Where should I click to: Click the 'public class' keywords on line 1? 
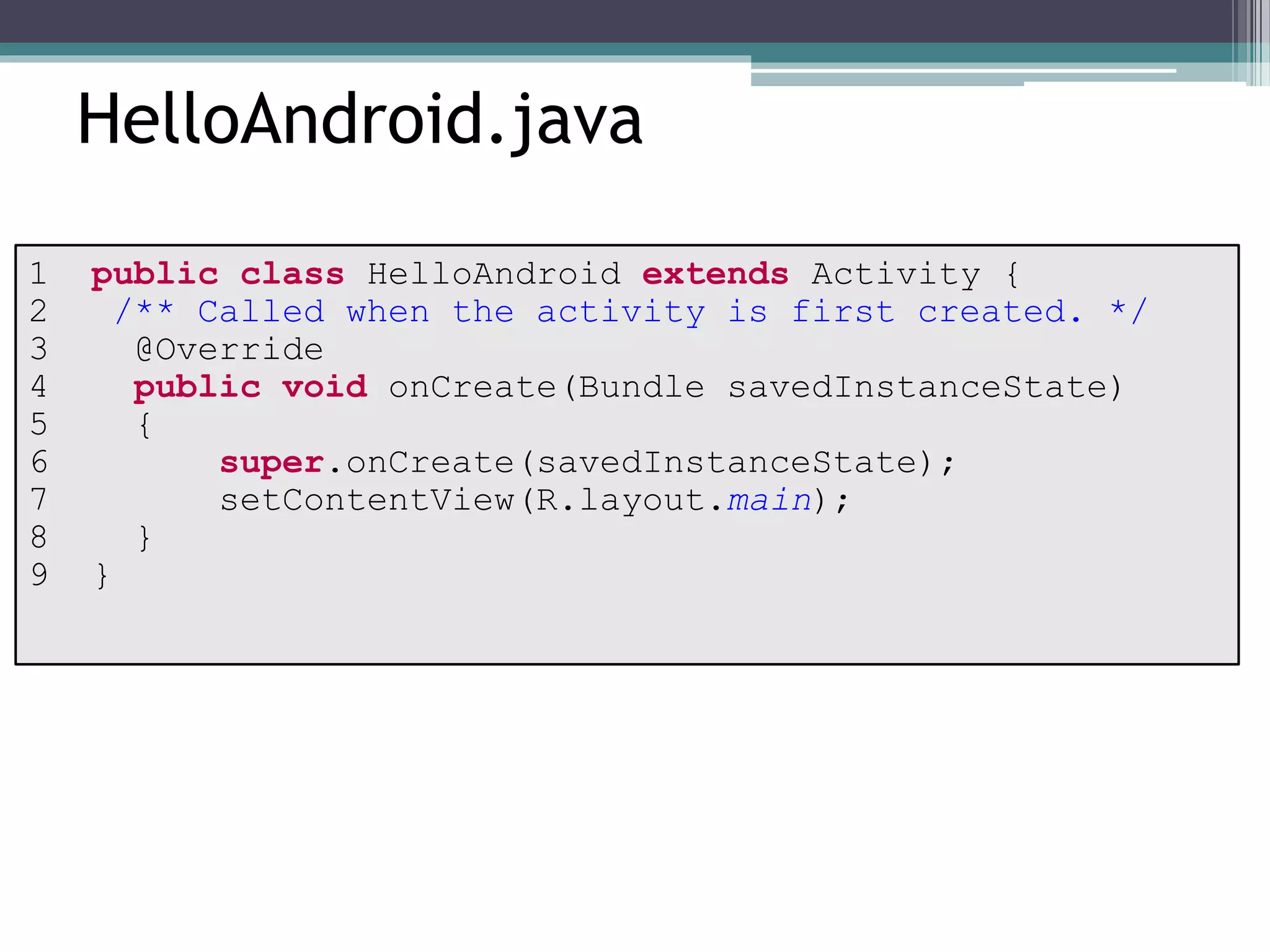217,275
